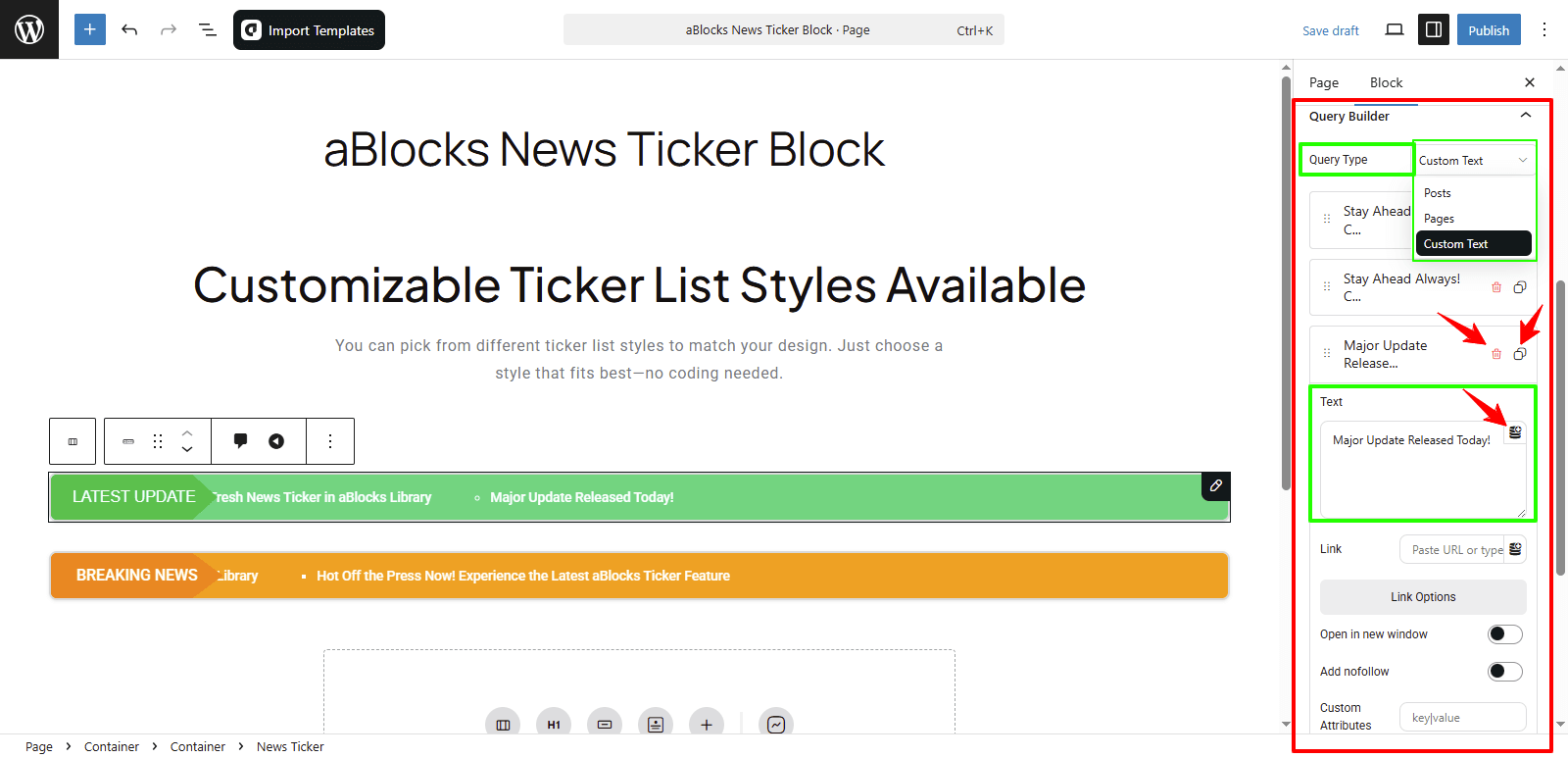Viewport: 1568px width, 758px height.
Task: Click the Link URL input field
Action: point(1453,549)
